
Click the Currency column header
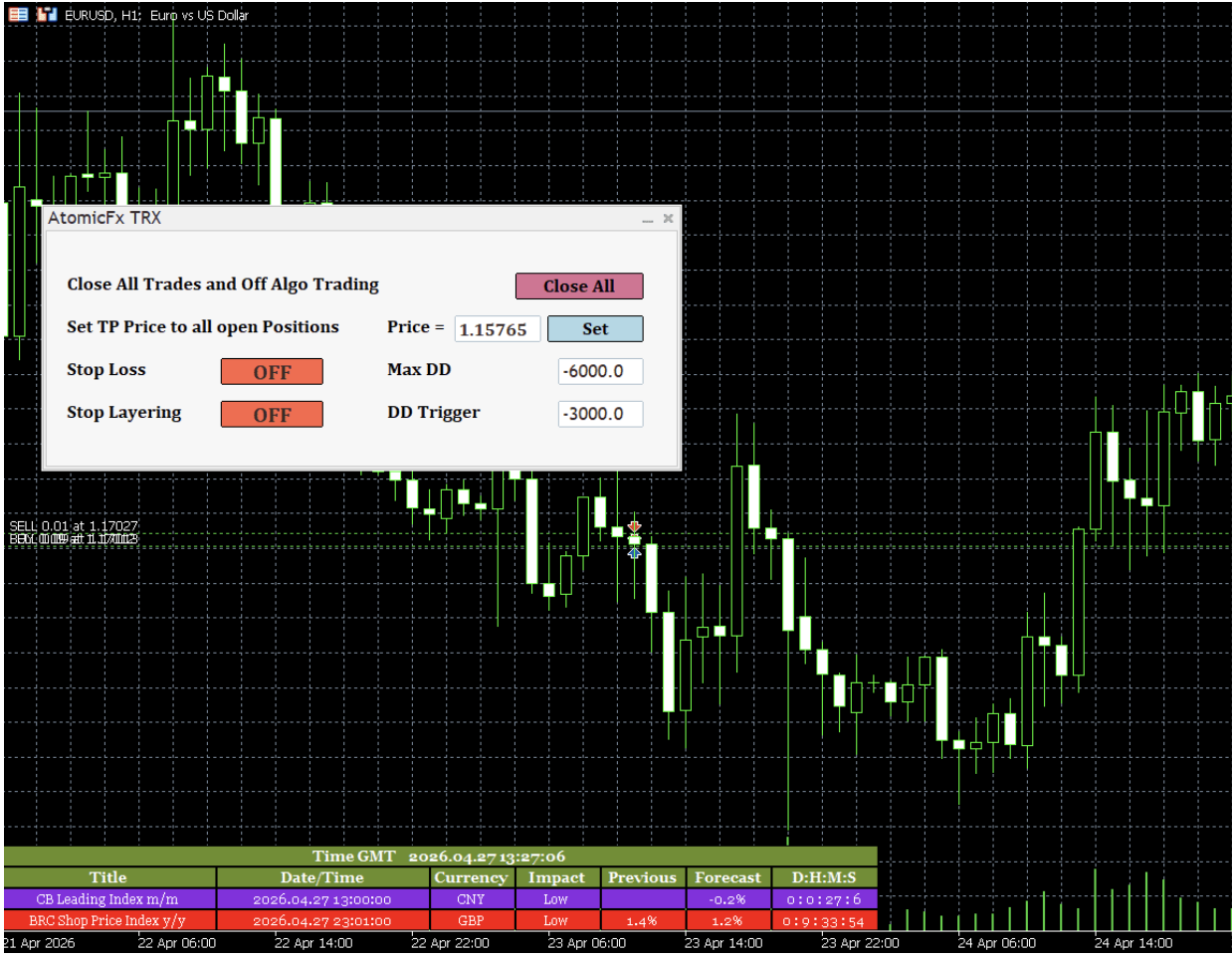pos(471,877)
